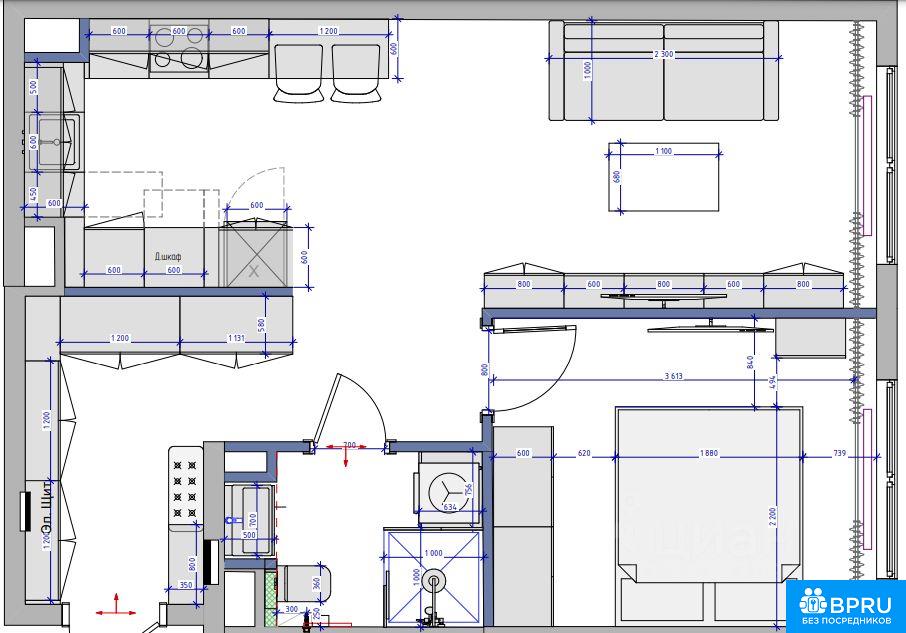
Task: Select the sofa with the 2 300 dimension
Action: pyautogui.click(x=663, y=71)
